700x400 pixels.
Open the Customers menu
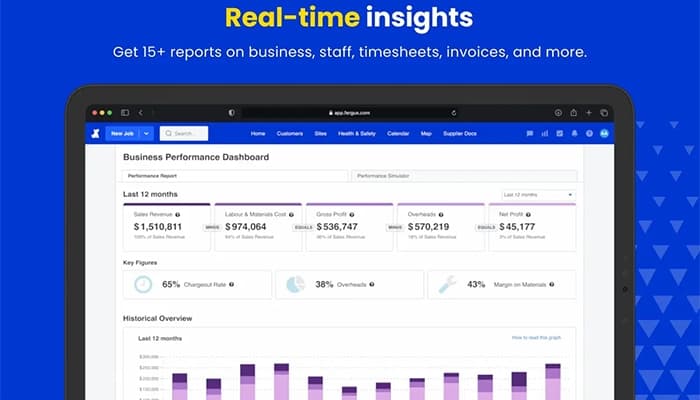point(290,133)
